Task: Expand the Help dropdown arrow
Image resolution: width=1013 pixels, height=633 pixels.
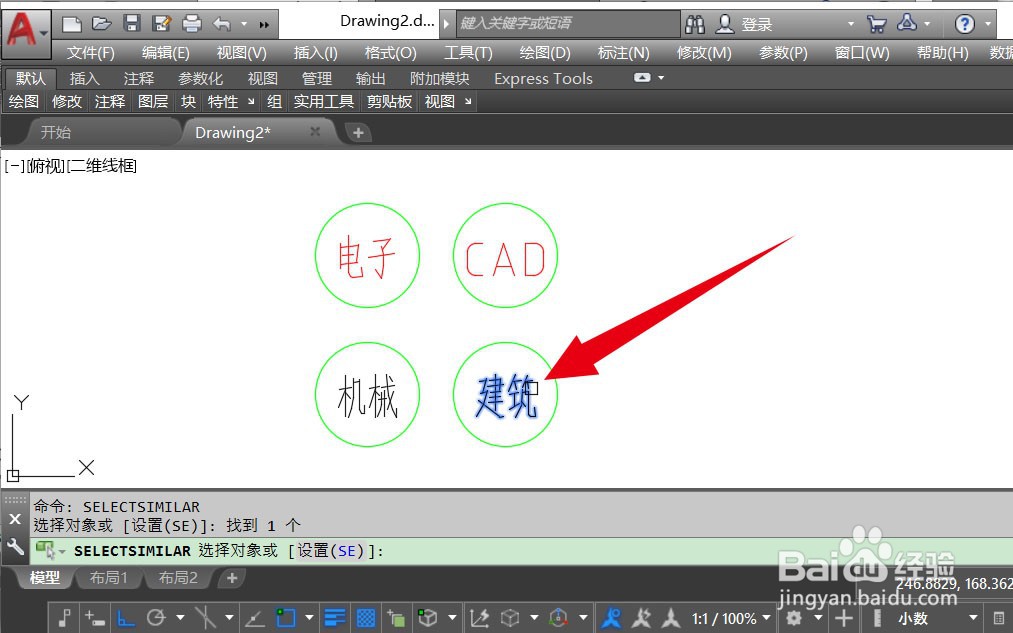Action: (988, 25)
